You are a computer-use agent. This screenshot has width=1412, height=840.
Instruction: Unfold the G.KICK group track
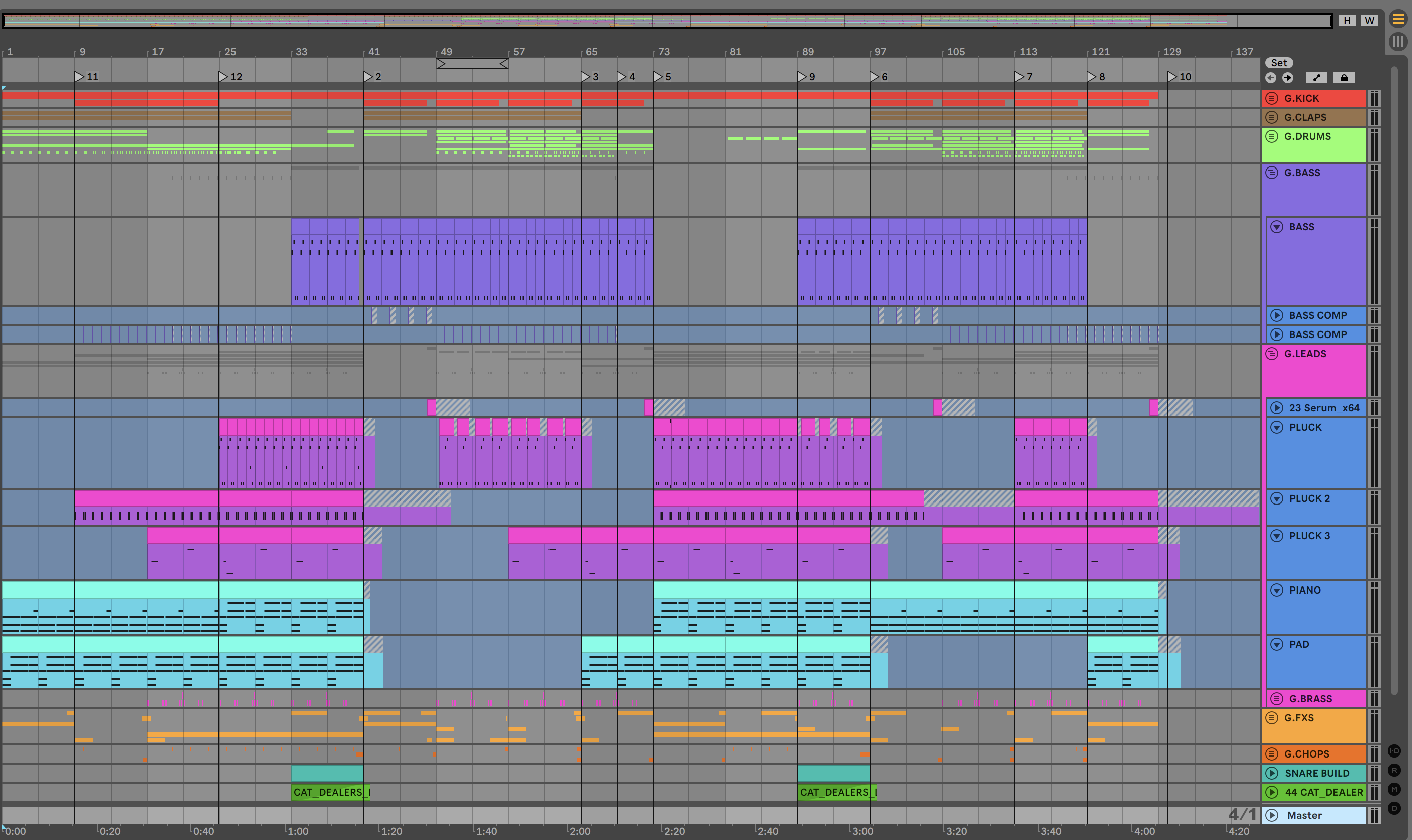coord(1272,98)
